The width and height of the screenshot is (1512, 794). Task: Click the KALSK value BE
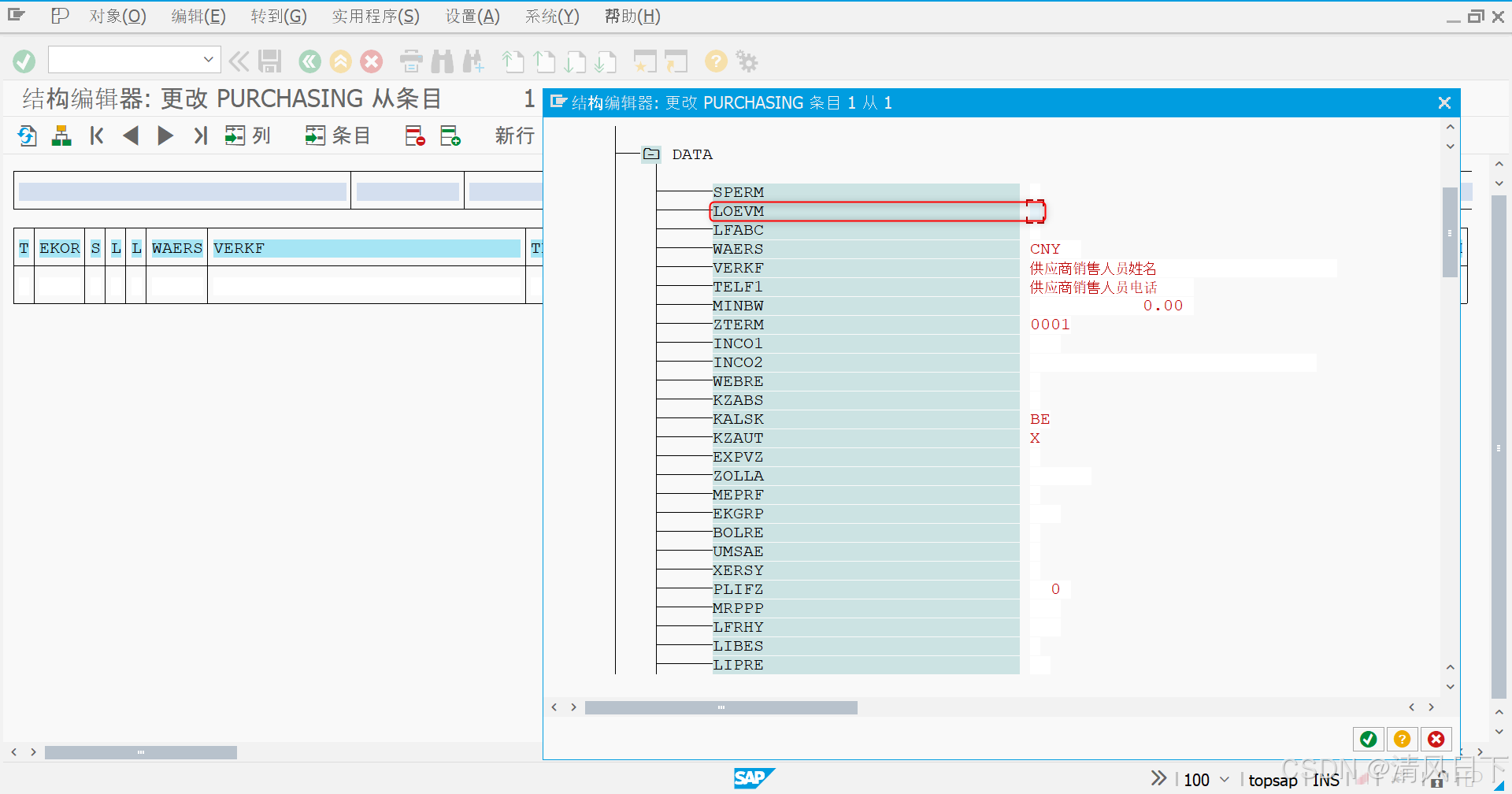1039,419
